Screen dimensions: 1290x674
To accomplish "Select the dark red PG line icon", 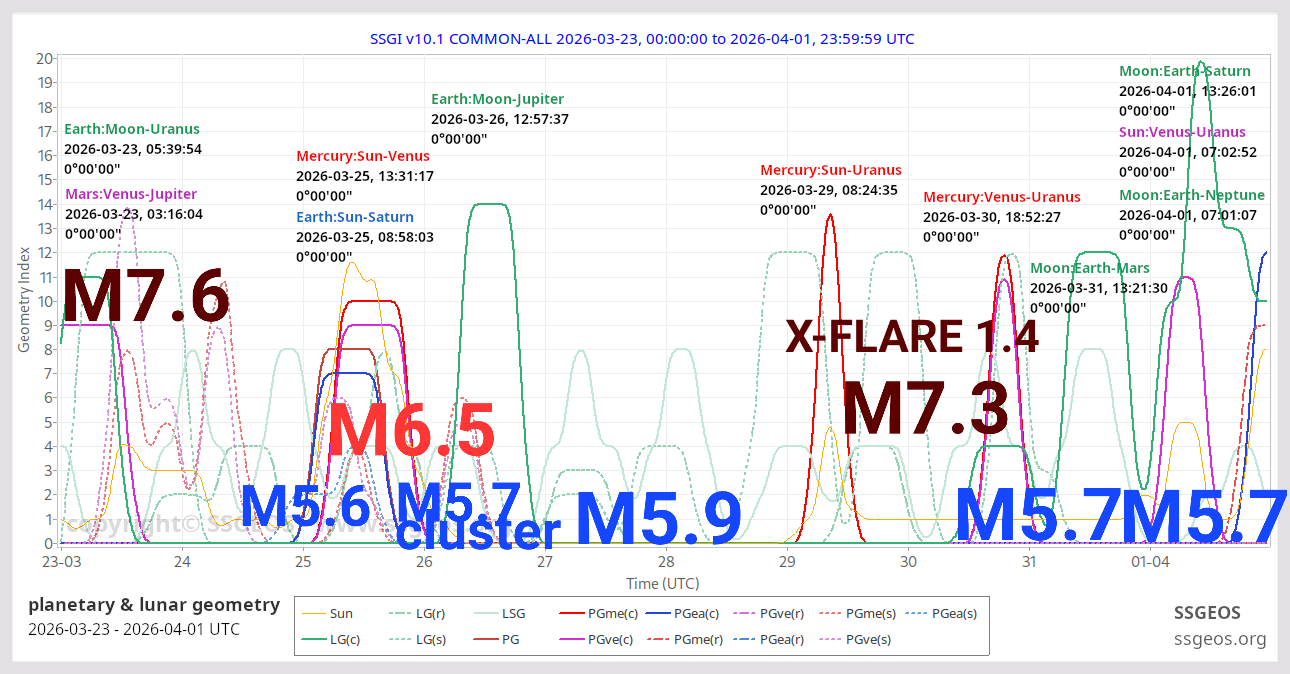I will (x=484, y=638).
